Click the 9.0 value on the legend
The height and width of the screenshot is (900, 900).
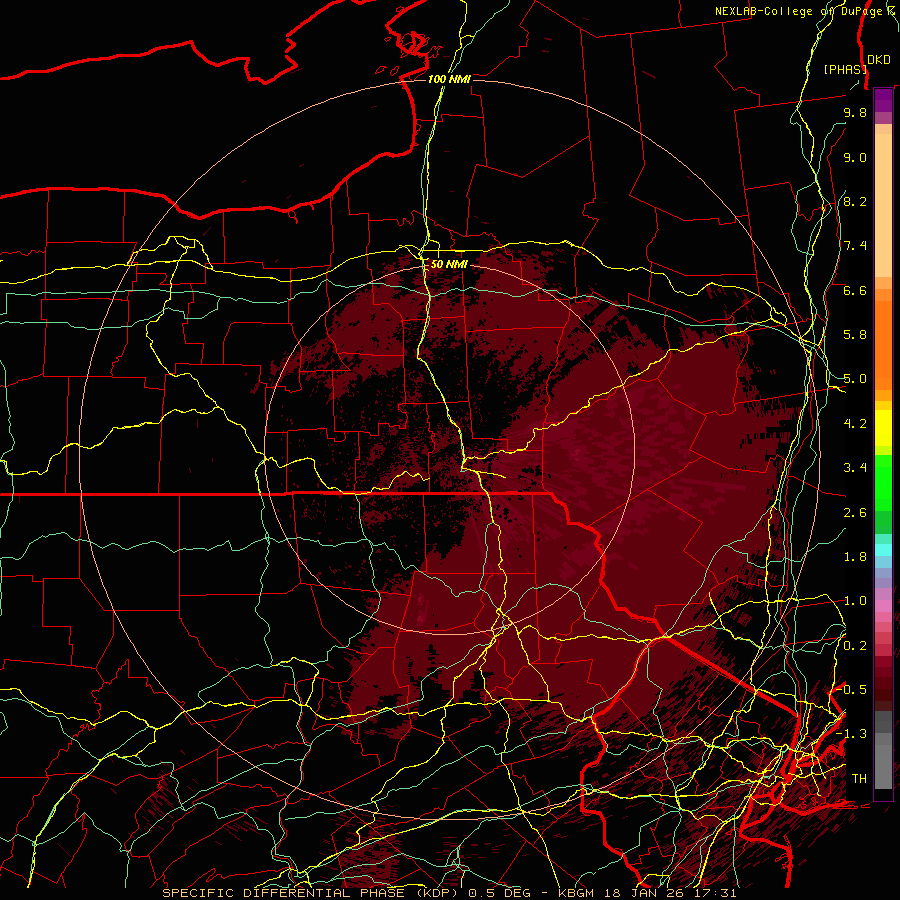coord(855,157)
